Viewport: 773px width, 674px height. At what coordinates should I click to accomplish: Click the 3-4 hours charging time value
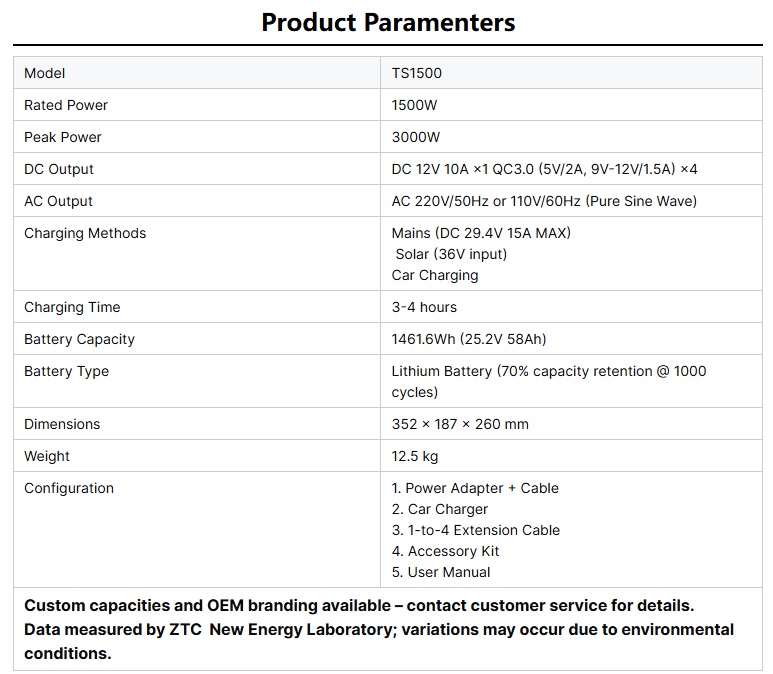pos(424,307)
